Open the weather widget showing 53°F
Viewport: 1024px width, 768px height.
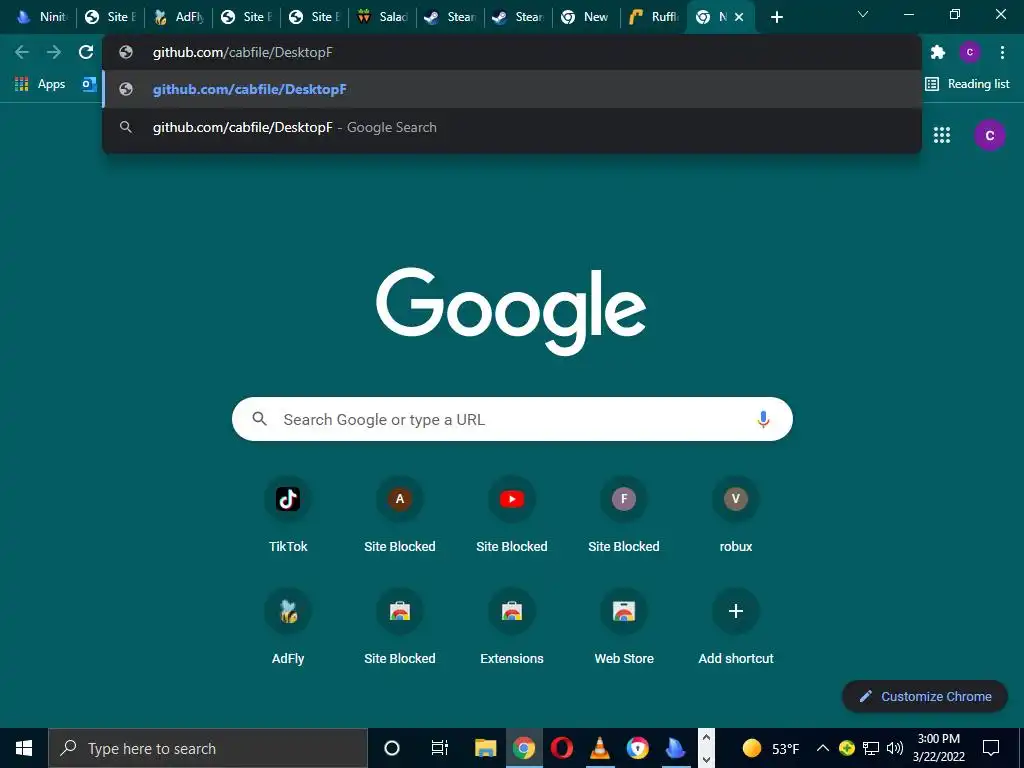(771, 748)
